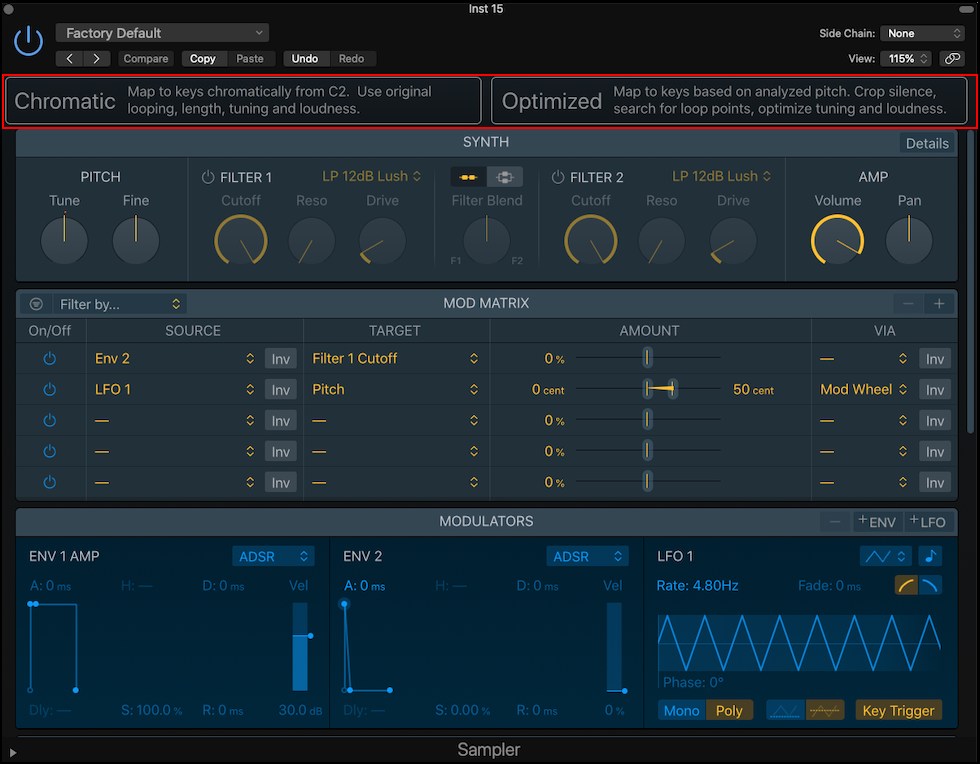Select the series filter configuration icon
Screen dimensions: 980x764
(x=468, y=178)
